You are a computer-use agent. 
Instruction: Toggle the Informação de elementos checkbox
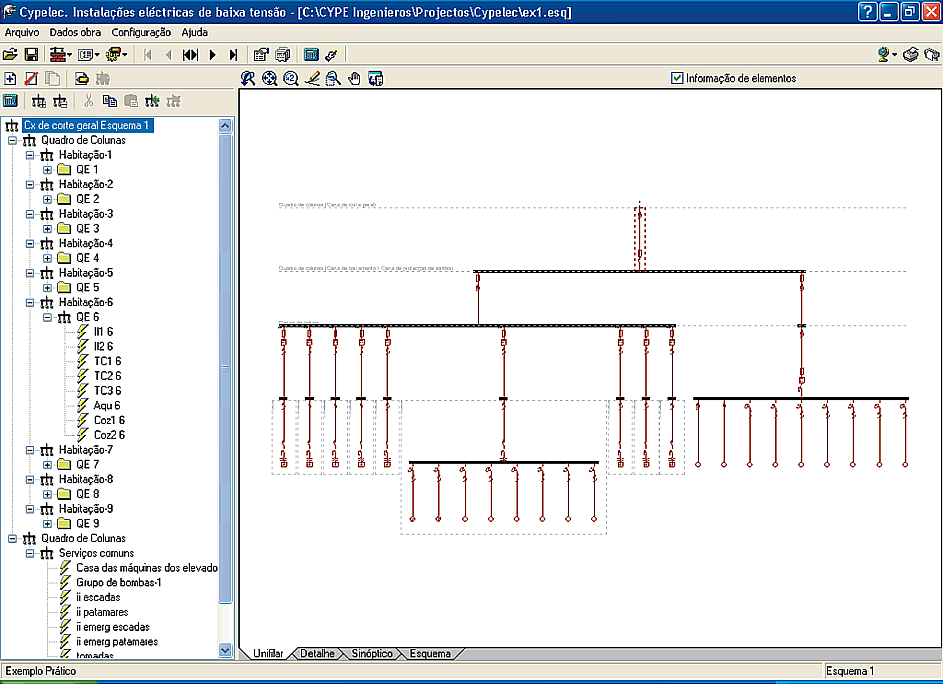click(x=677, y=78)
